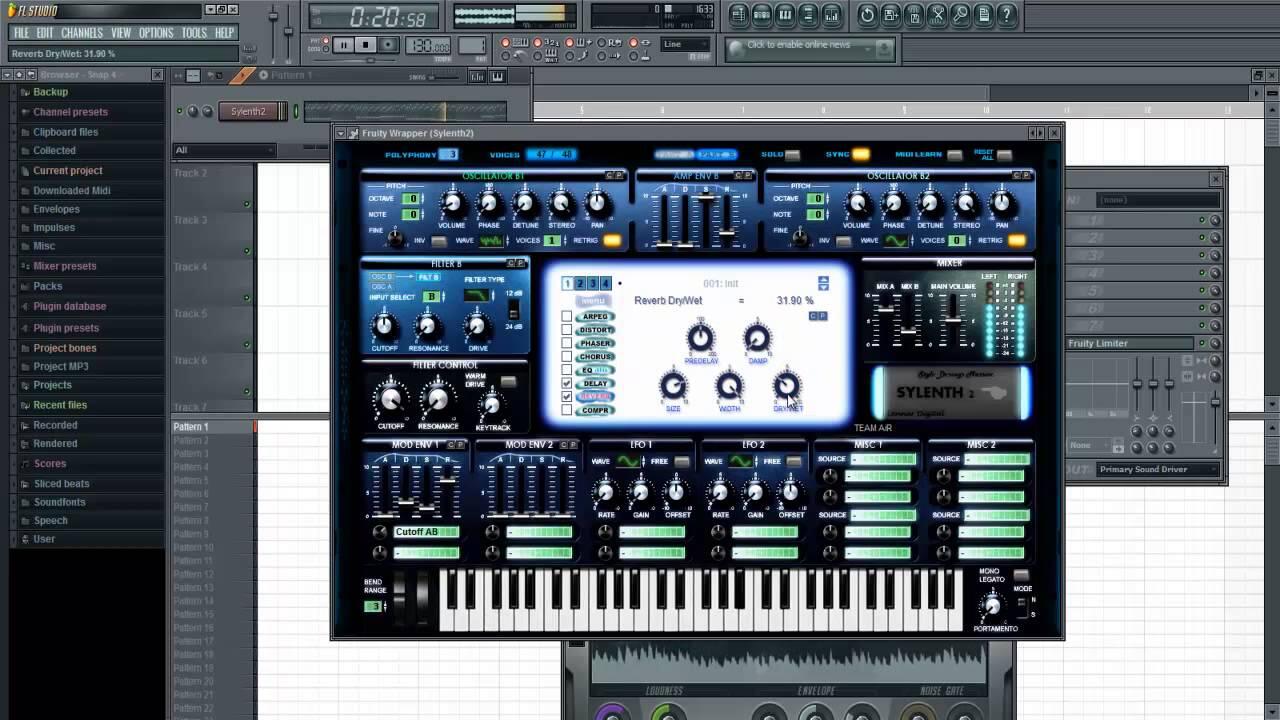Stop playback with the stop button
Image resolution: width=1280 pixels, height=720 pixels.
(x=366, y=45)
